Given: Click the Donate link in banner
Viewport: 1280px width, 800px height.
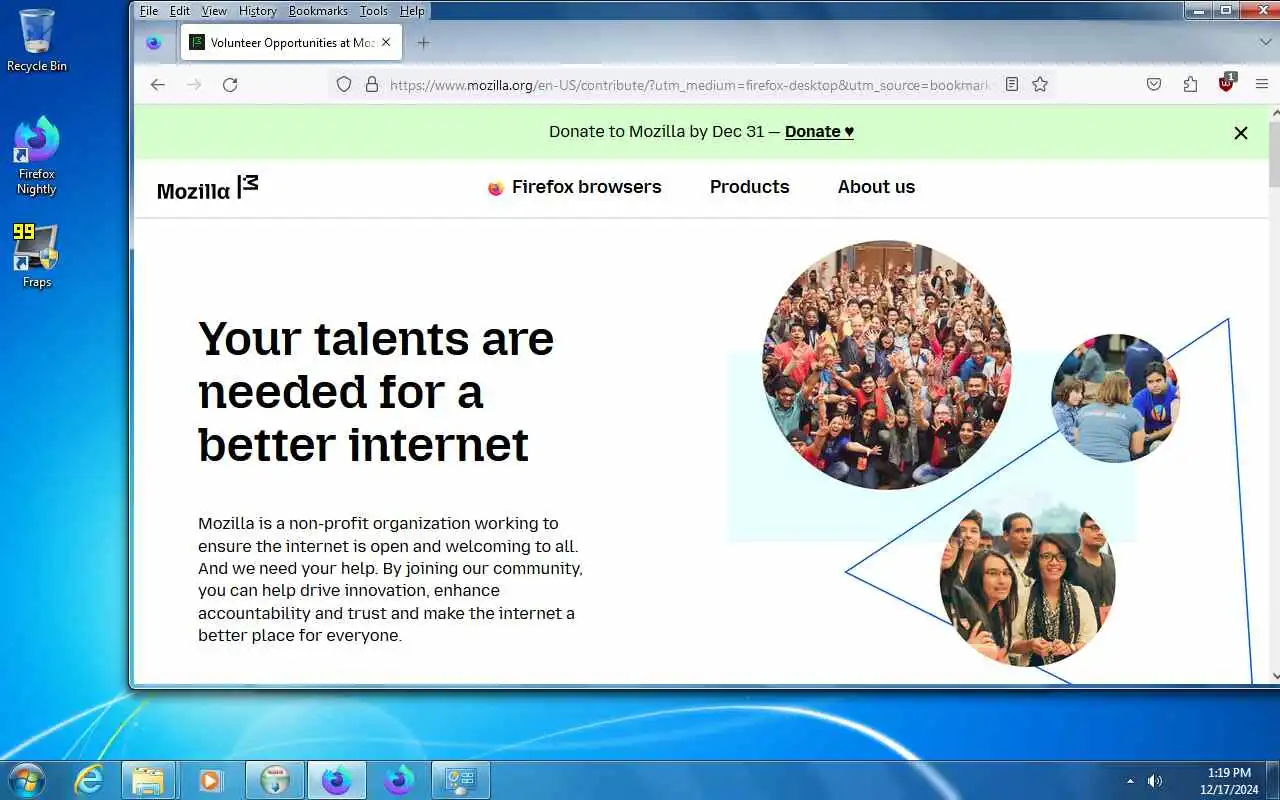Looking at the screenshot, I should click(x=819, y=132).
